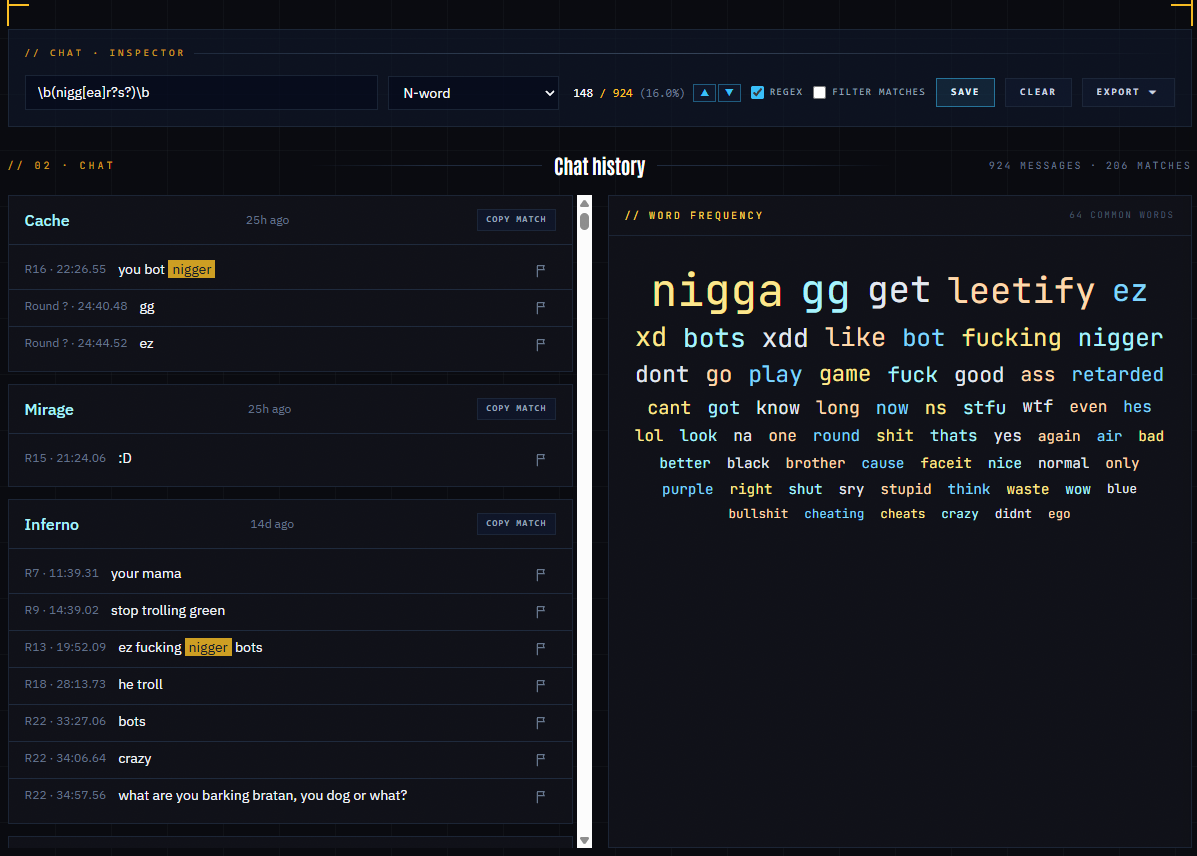The width and height of the screenshot is (1197, 856).
Task: Save the current search pattern
Action: (x=965, y=92)
